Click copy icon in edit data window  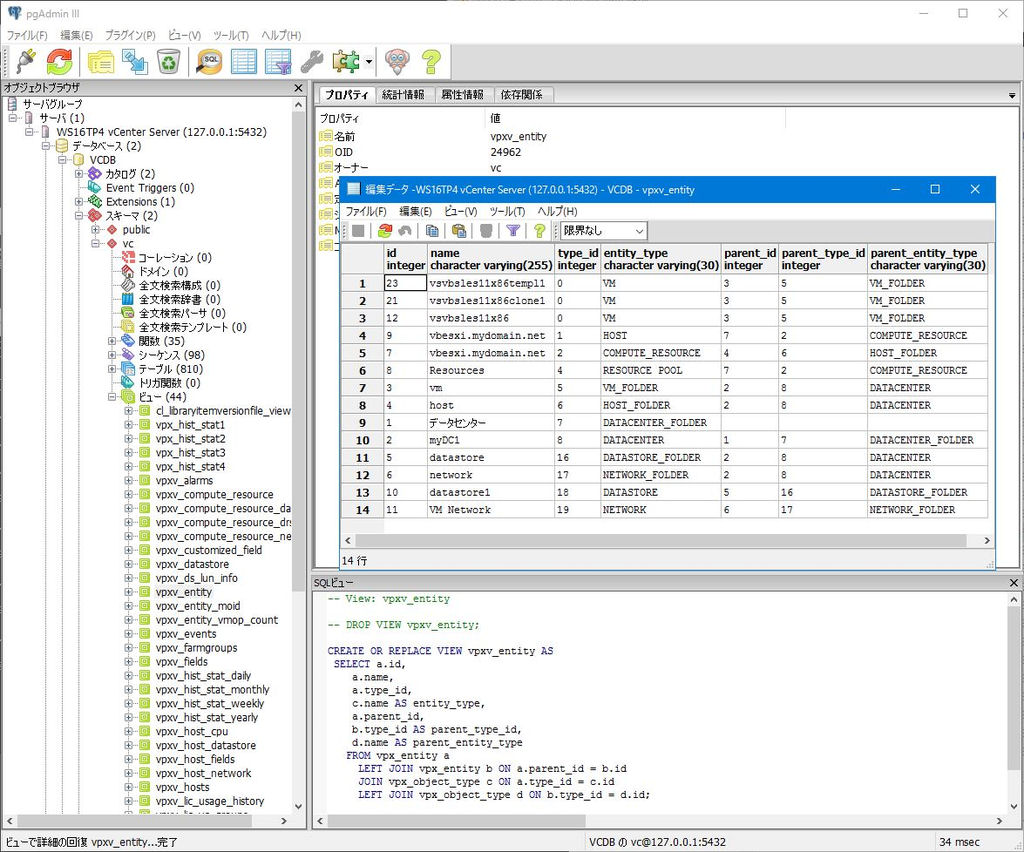[432, 230]
